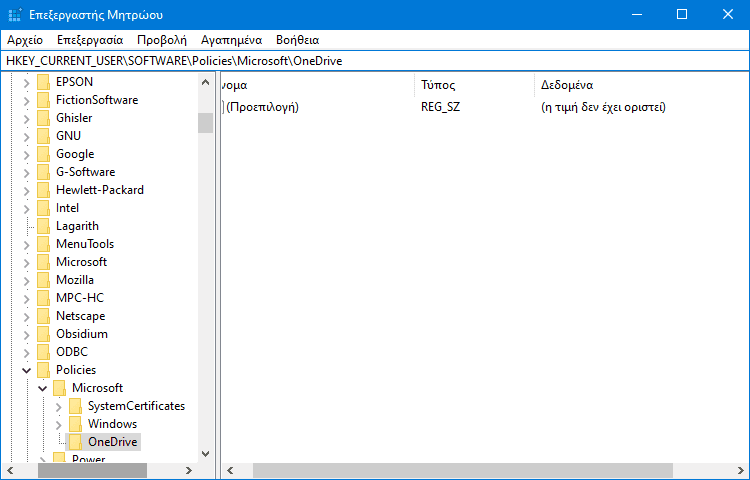Expand the ODBC key
Image resolution: width=750 pixels, height=480 pixels.
(x=27, y=353)
